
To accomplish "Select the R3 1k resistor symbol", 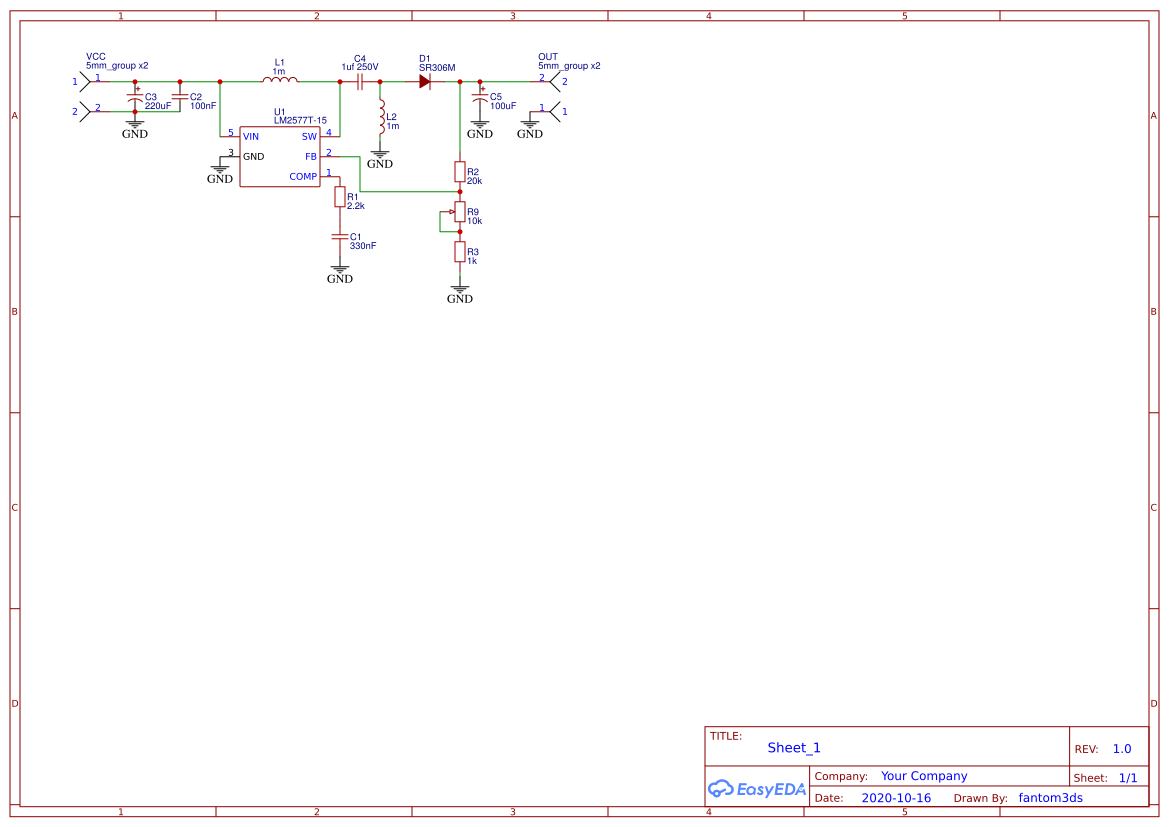I will (460, 251).
